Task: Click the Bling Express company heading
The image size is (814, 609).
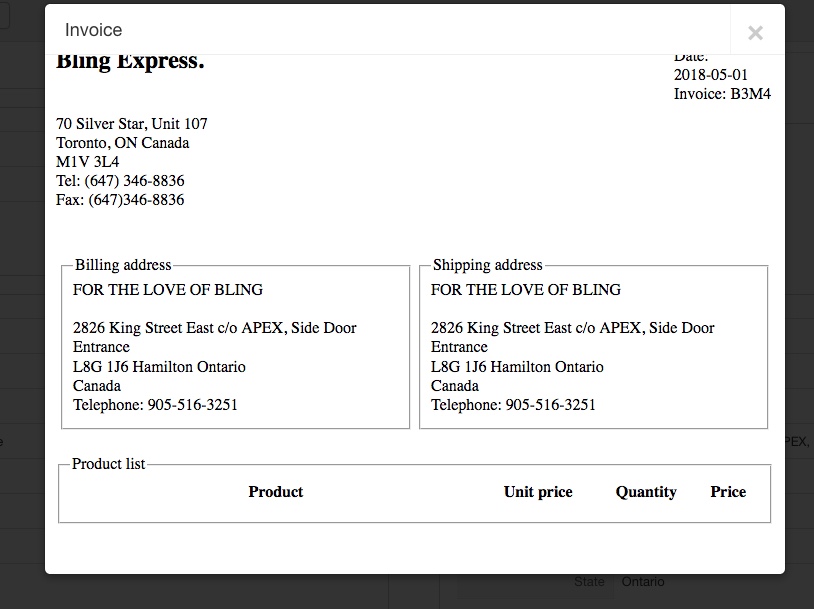Action: [x=130, y=62]
